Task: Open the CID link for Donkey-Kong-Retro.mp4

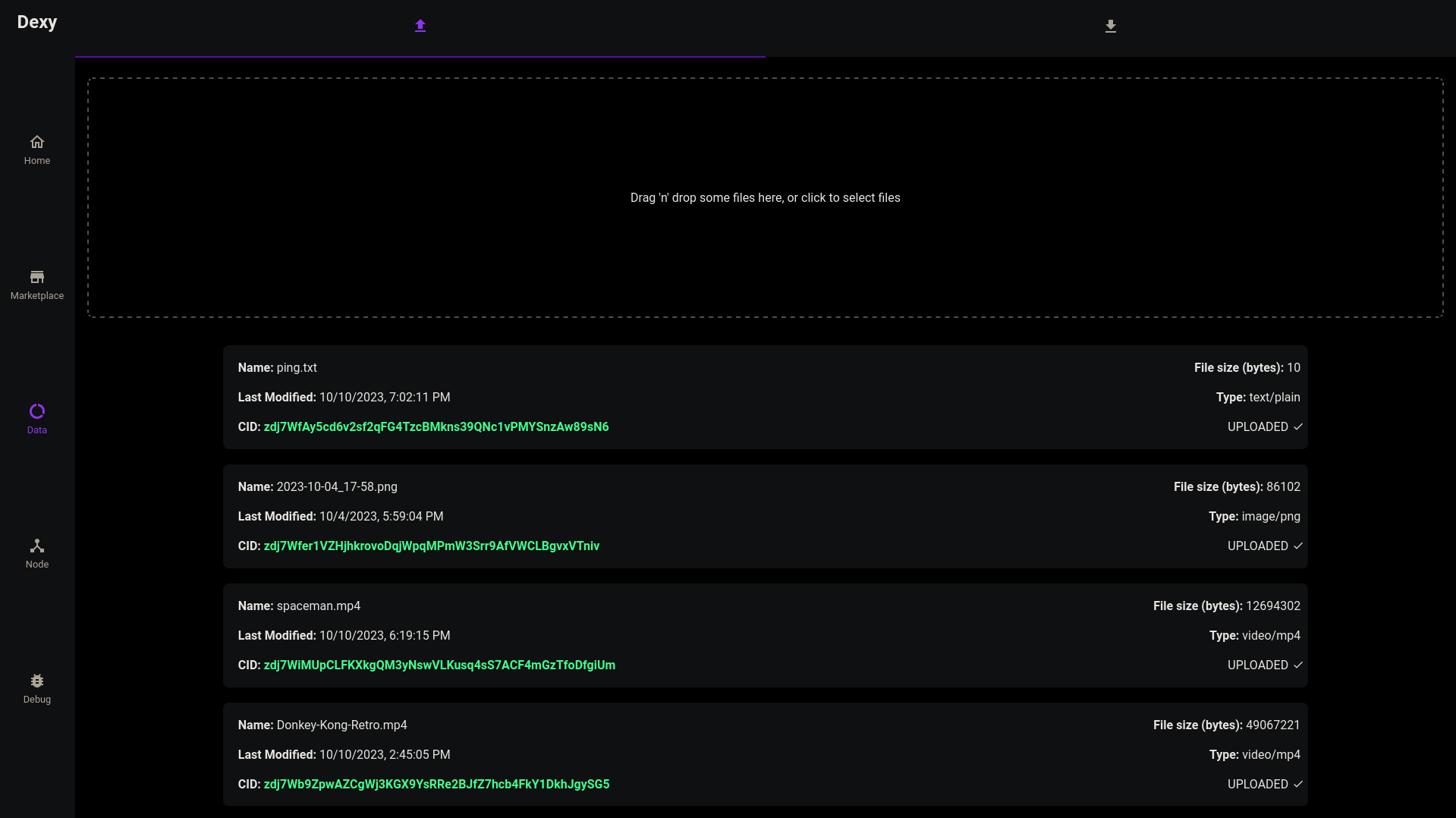Action: [x=436, y=785]
